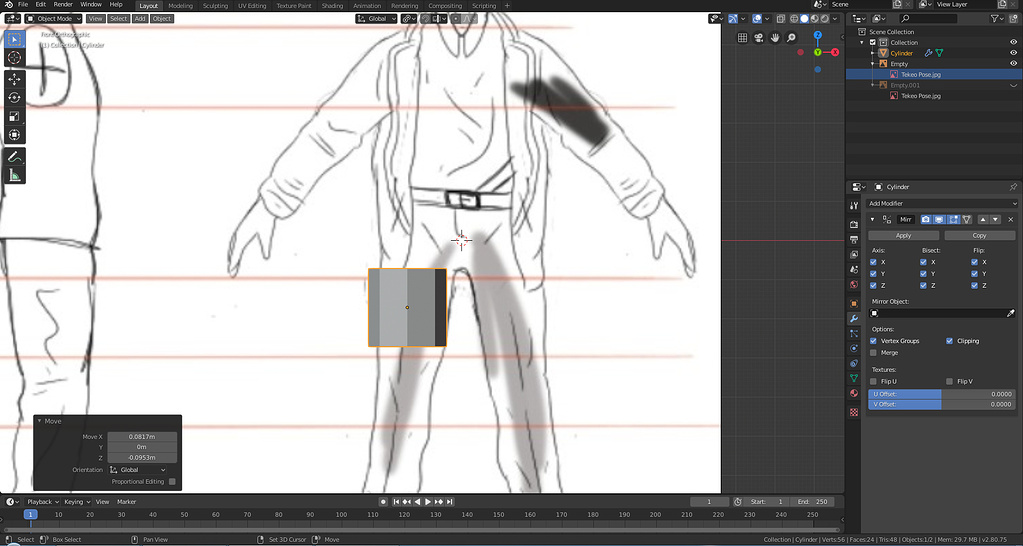Open the File menu
Viewport: 1023px width, 546px height.
(23, 5)
